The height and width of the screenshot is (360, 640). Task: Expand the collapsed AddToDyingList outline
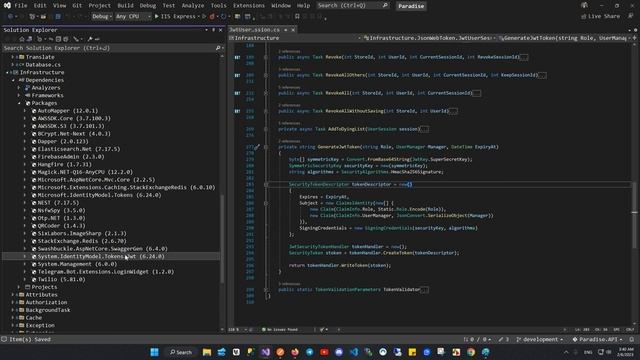point(266,129)
